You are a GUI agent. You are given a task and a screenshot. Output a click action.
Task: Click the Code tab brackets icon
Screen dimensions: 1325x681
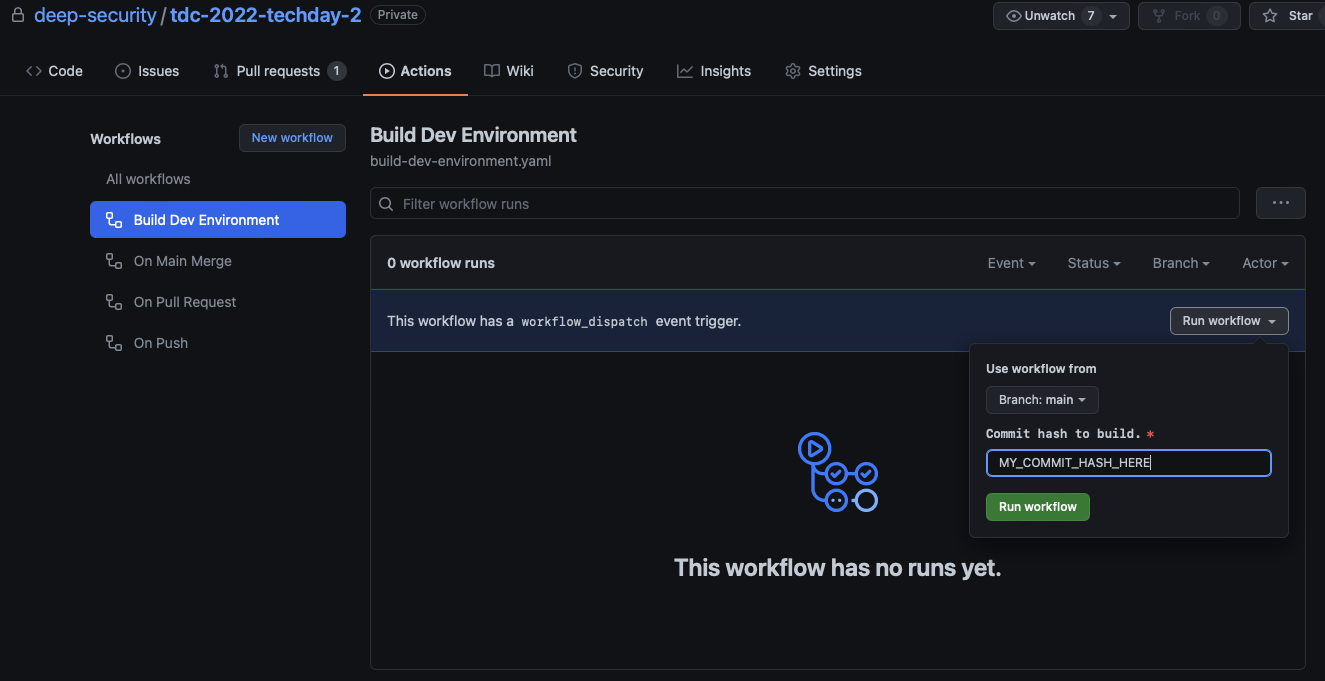(34, 71)
